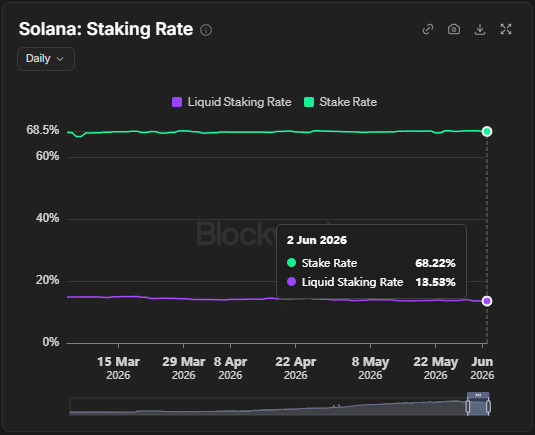Click the 8 Apr 2026 axis label
Image resolution: width=535 pixels, height=435 pixels.
click(230, 368)
